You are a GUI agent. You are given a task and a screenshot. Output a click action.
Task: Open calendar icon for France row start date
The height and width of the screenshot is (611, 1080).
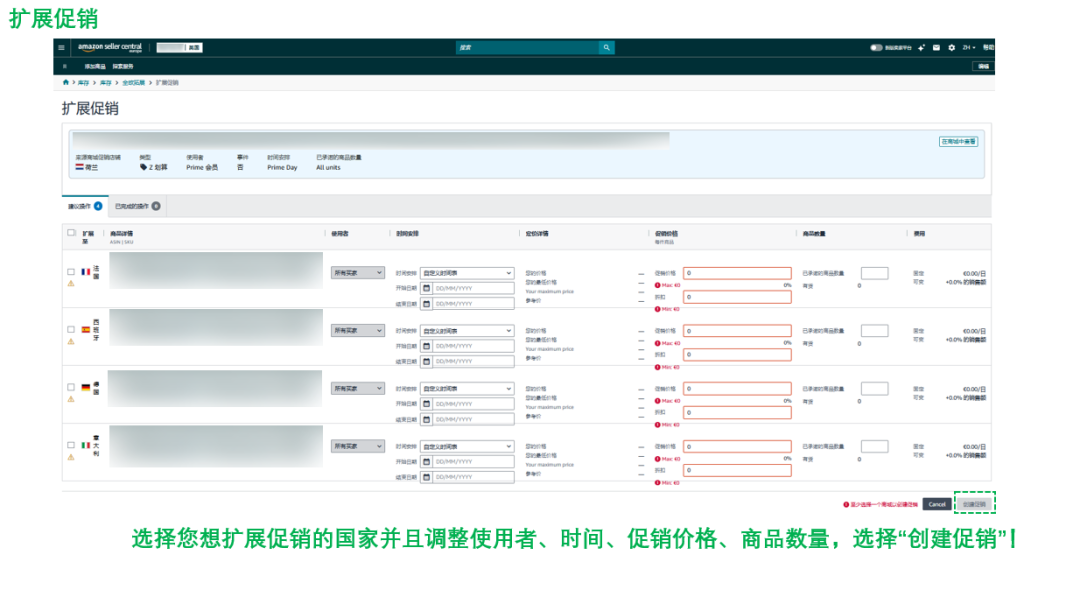click(426, 288)
